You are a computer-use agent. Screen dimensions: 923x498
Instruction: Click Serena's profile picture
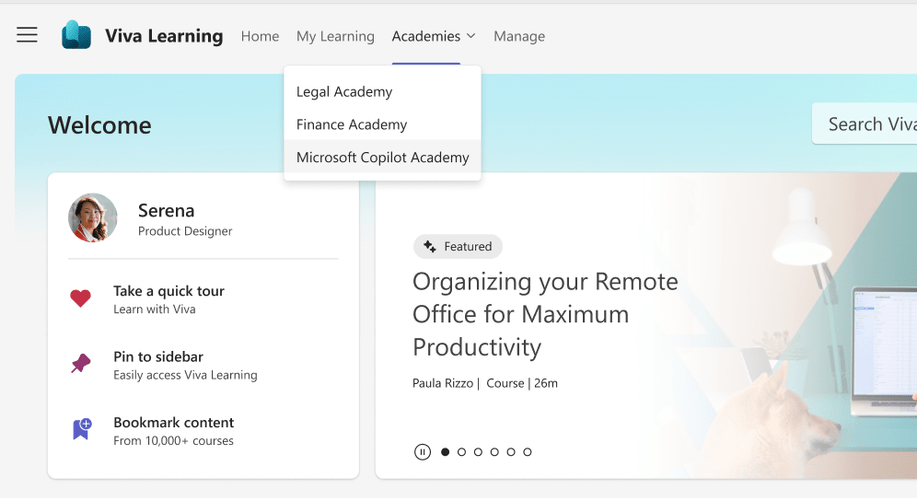click(x=92, y=217)
